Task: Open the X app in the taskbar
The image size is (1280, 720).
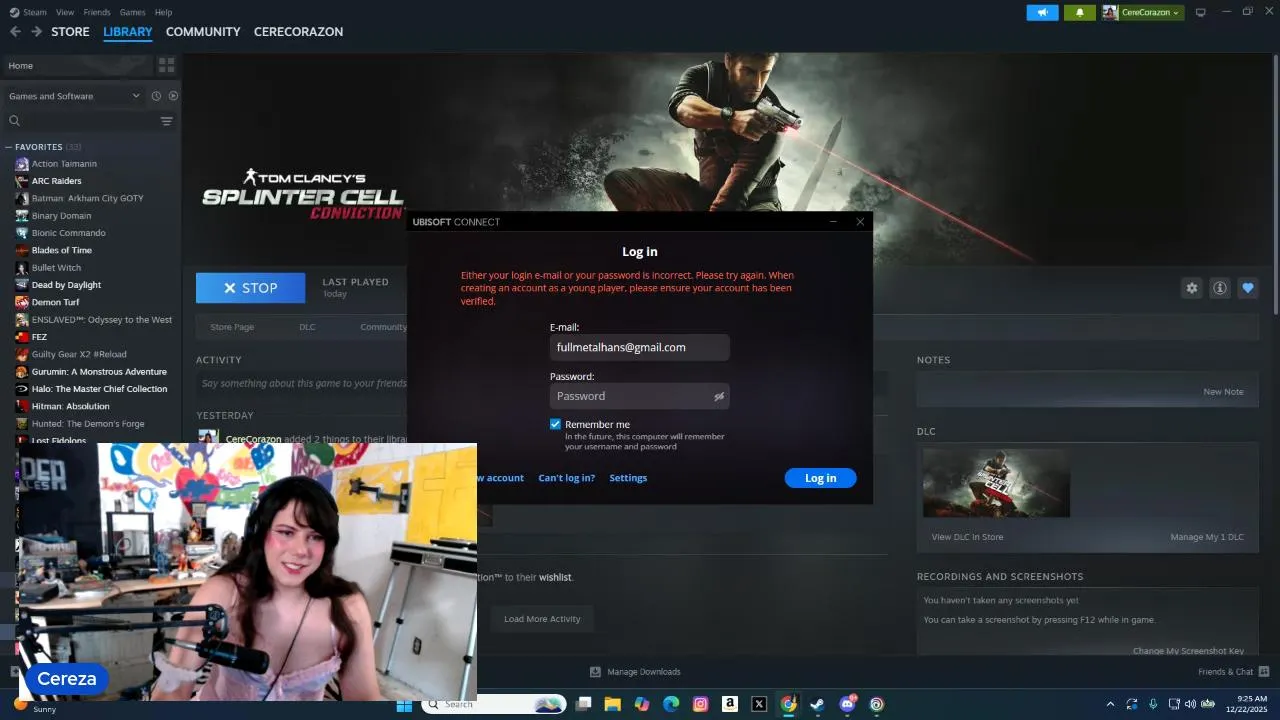Action: 759,704
